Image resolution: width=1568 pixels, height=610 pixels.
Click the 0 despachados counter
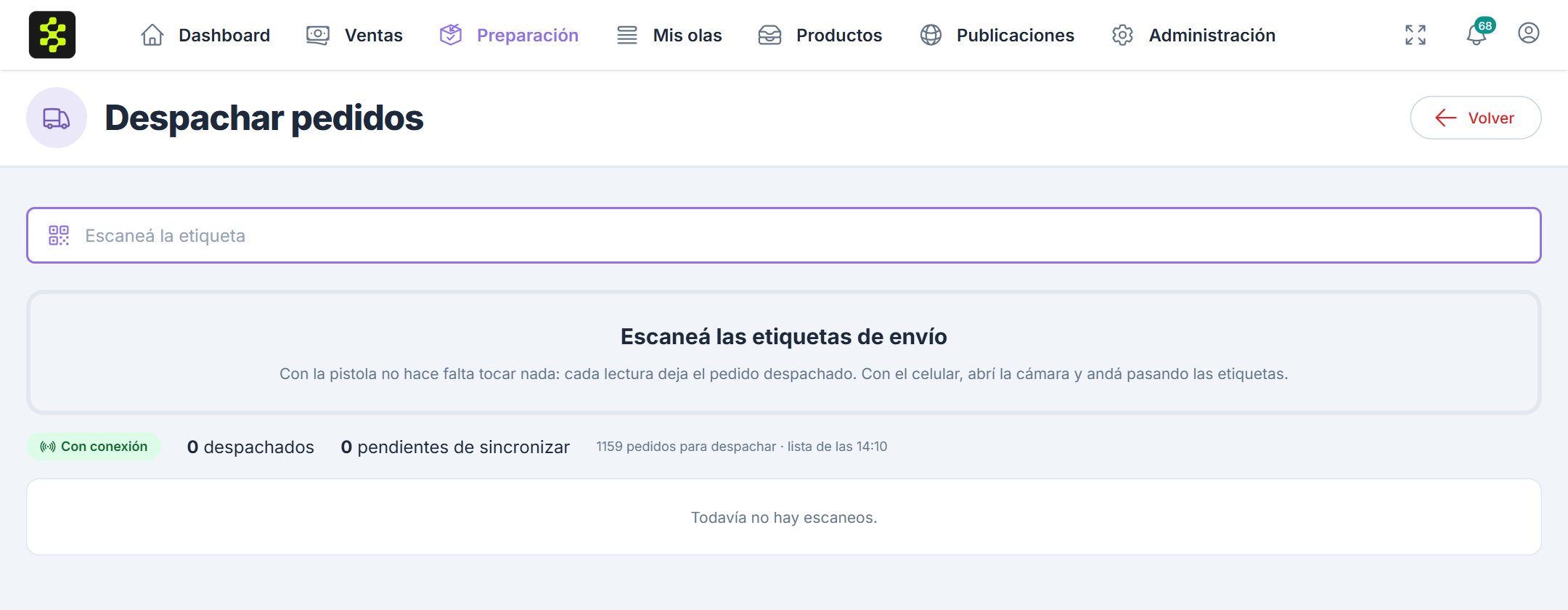(250, 447)
